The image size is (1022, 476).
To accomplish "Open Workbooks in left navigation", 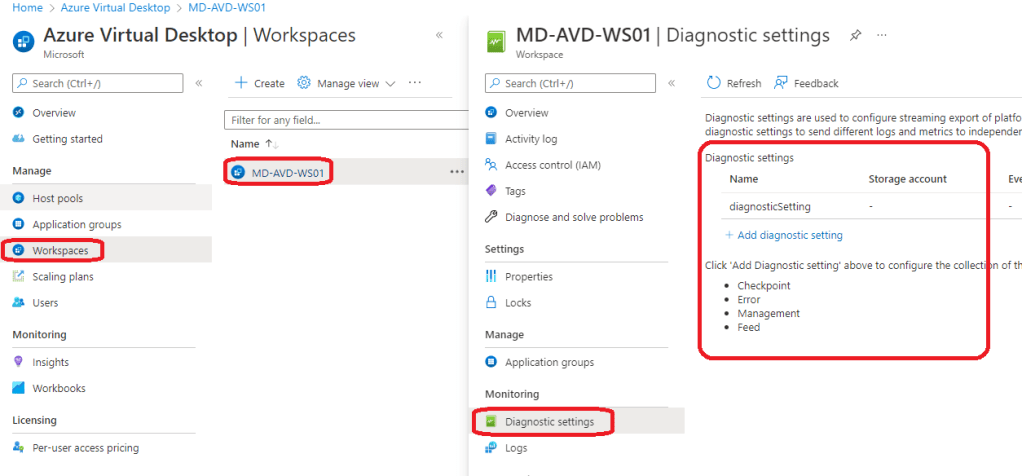I will (59, 388).
